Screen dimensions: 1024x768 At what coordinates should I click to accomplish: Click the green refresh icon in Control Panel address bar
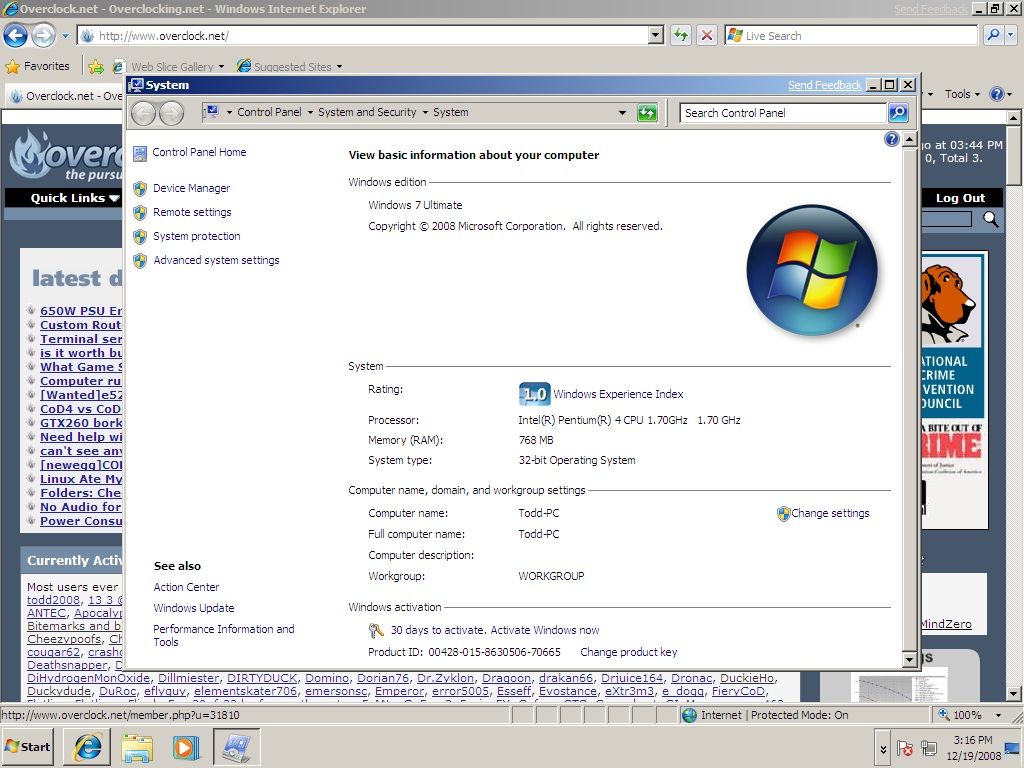[647, 112]
